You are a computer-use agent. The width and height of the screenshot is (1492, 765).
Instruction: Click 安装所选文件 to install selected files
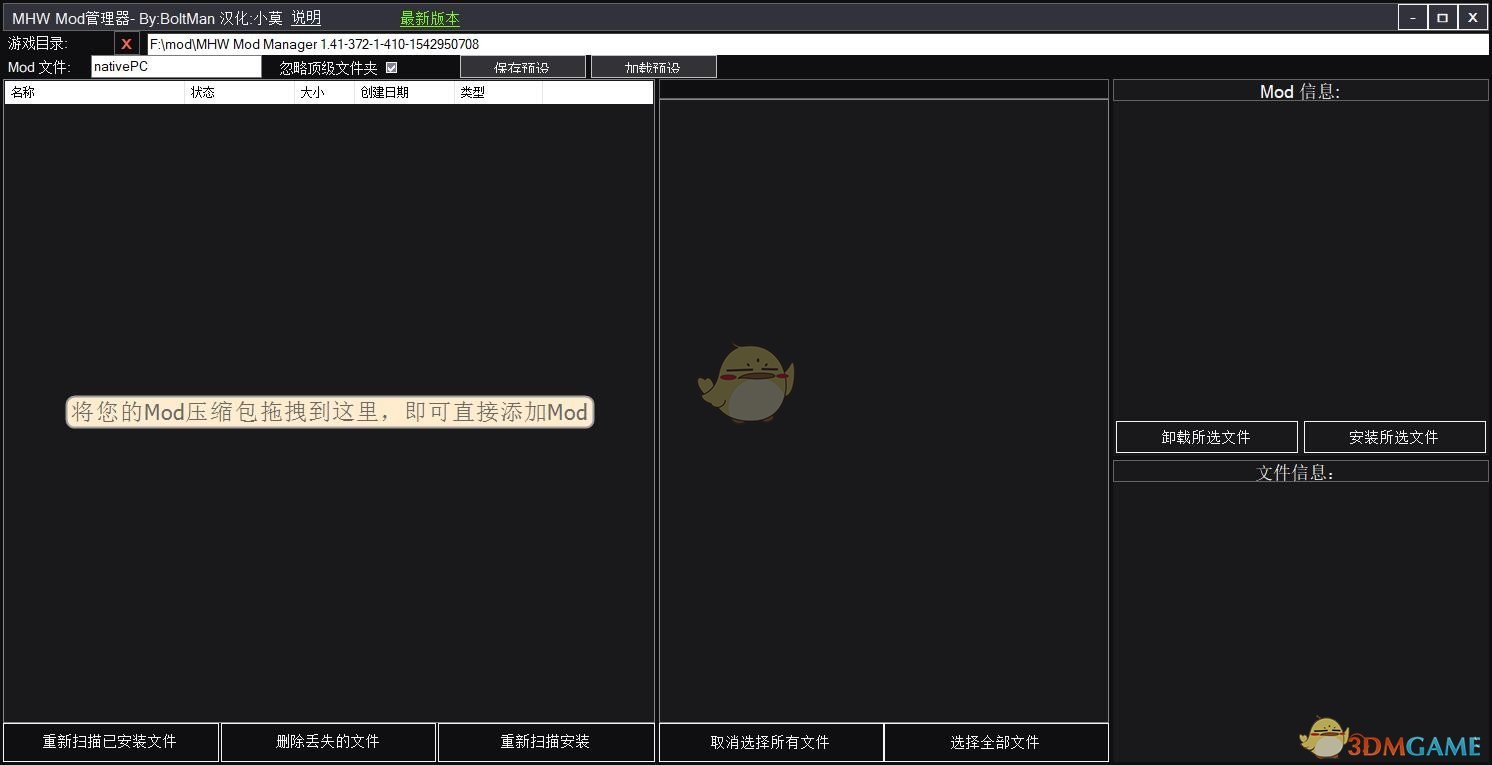pos(1395,437)
